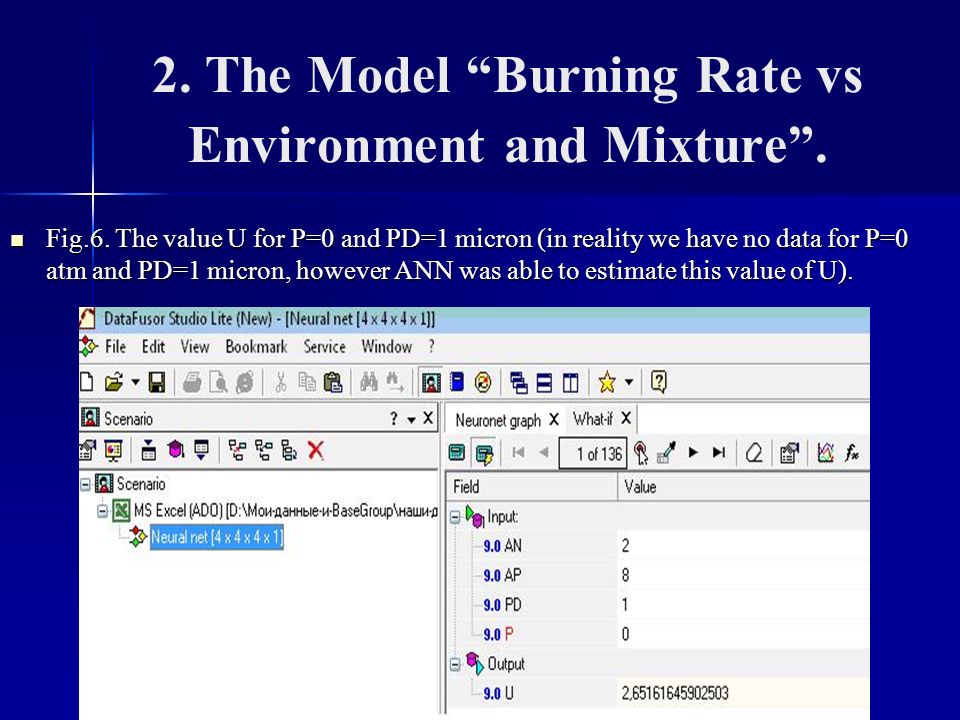
Task: Click the Cascade windows icon
Action: coord(519,383)
